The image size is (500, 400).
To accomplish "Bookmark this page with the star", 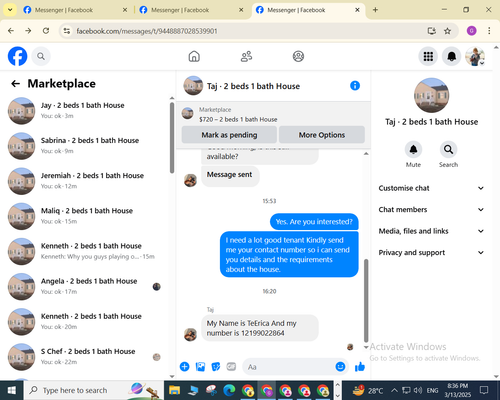I will point(447,31).
